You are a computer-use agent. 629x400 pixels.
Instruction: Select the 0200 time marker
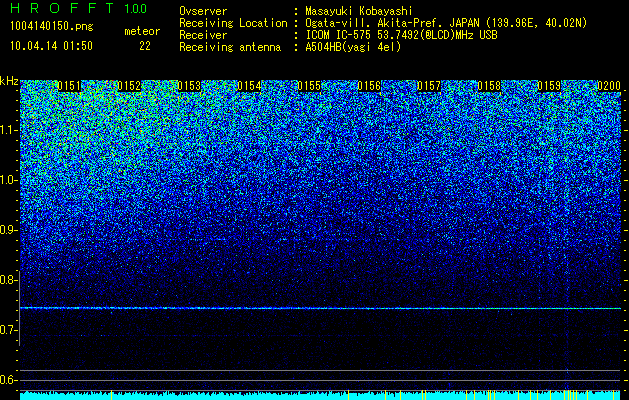coord(609,86)
